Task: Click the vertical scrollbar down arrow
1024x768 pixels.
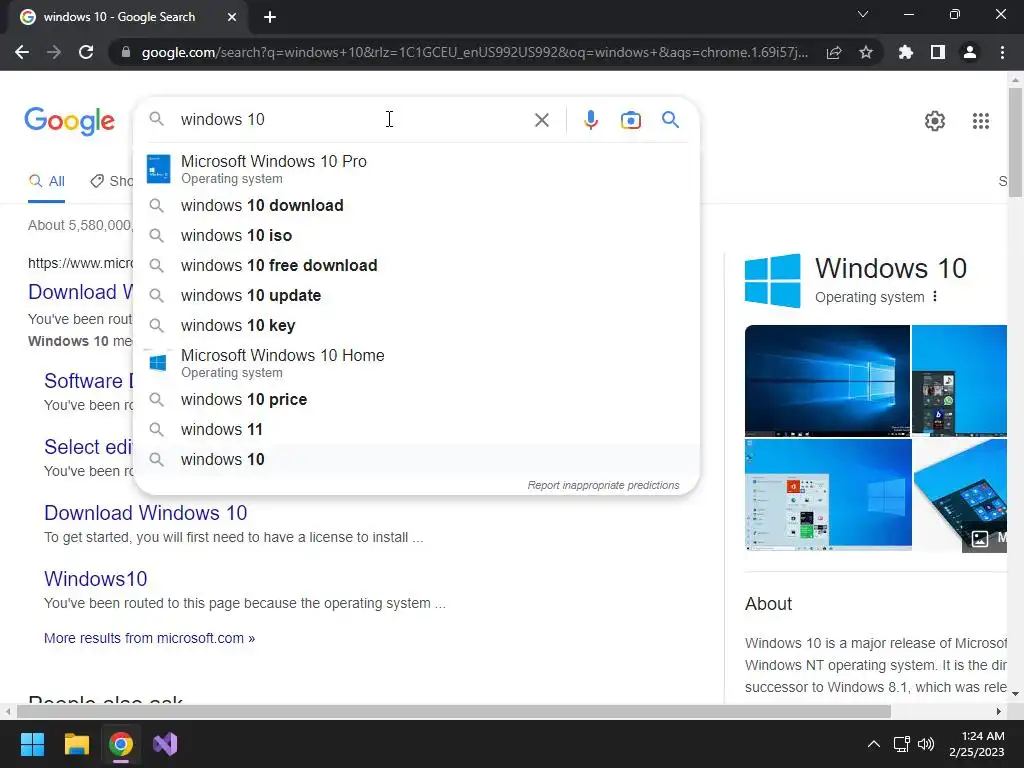Action: pyautogui.click(x=1015, y=693)
